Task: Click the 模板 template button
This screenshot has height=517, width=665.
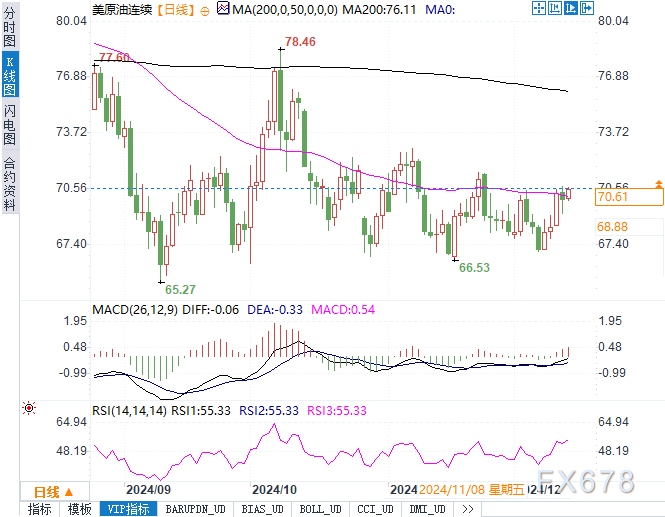Action: [80, 509]
